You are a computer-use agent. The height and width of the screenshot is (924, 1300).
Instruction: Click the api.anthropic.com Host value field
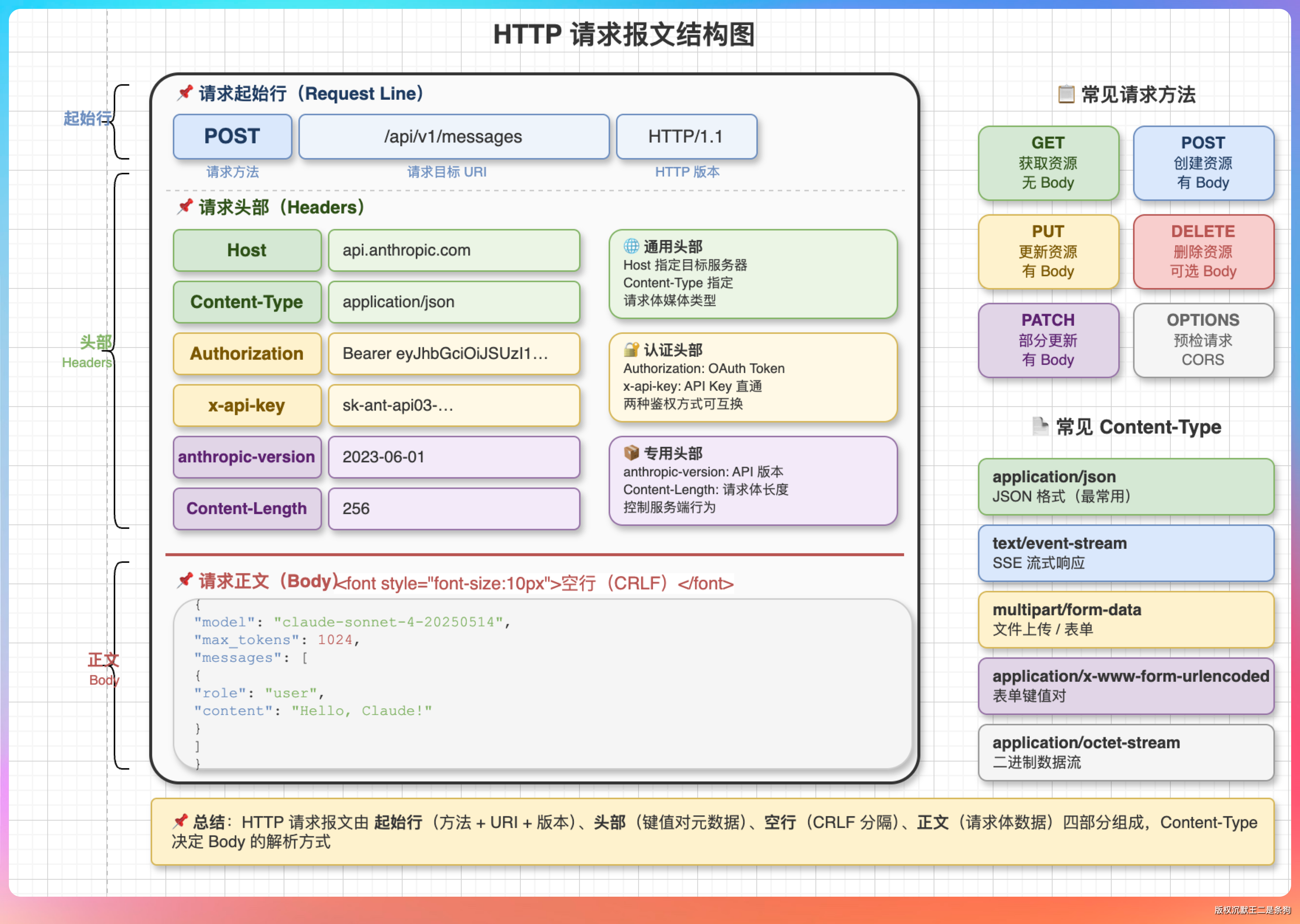coord(454,250)
